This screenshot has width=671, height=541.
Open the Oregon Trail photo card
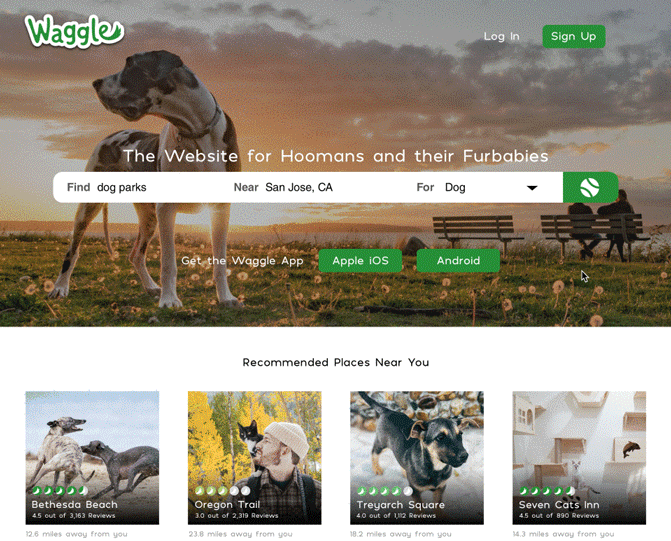click(x=255, y=458)
